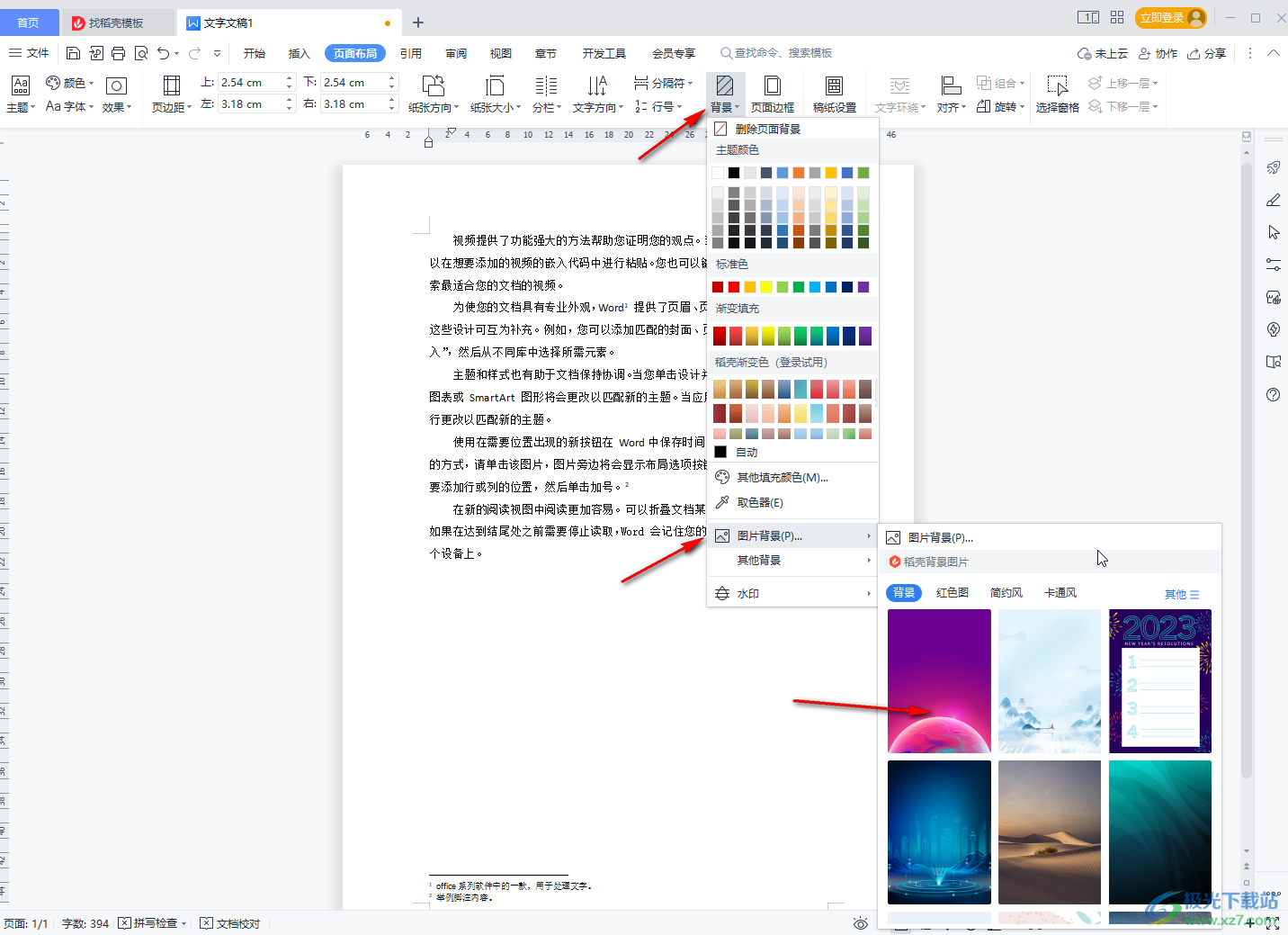Expand the Watermark (水印) submenu
The image size is (1288, 935).
click(x=792, y=593)
